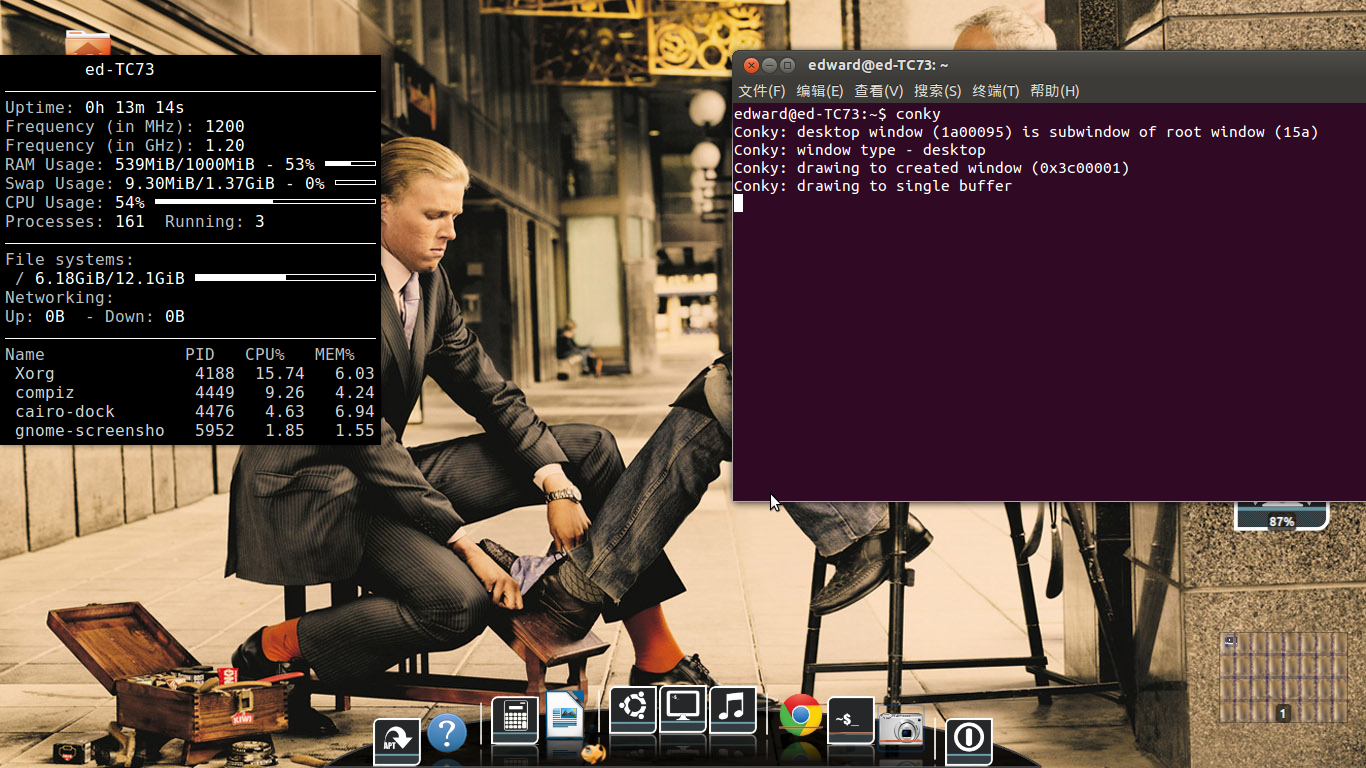
Task: Open the Ubuntu logo dock icon
Action: coord(633,709)
